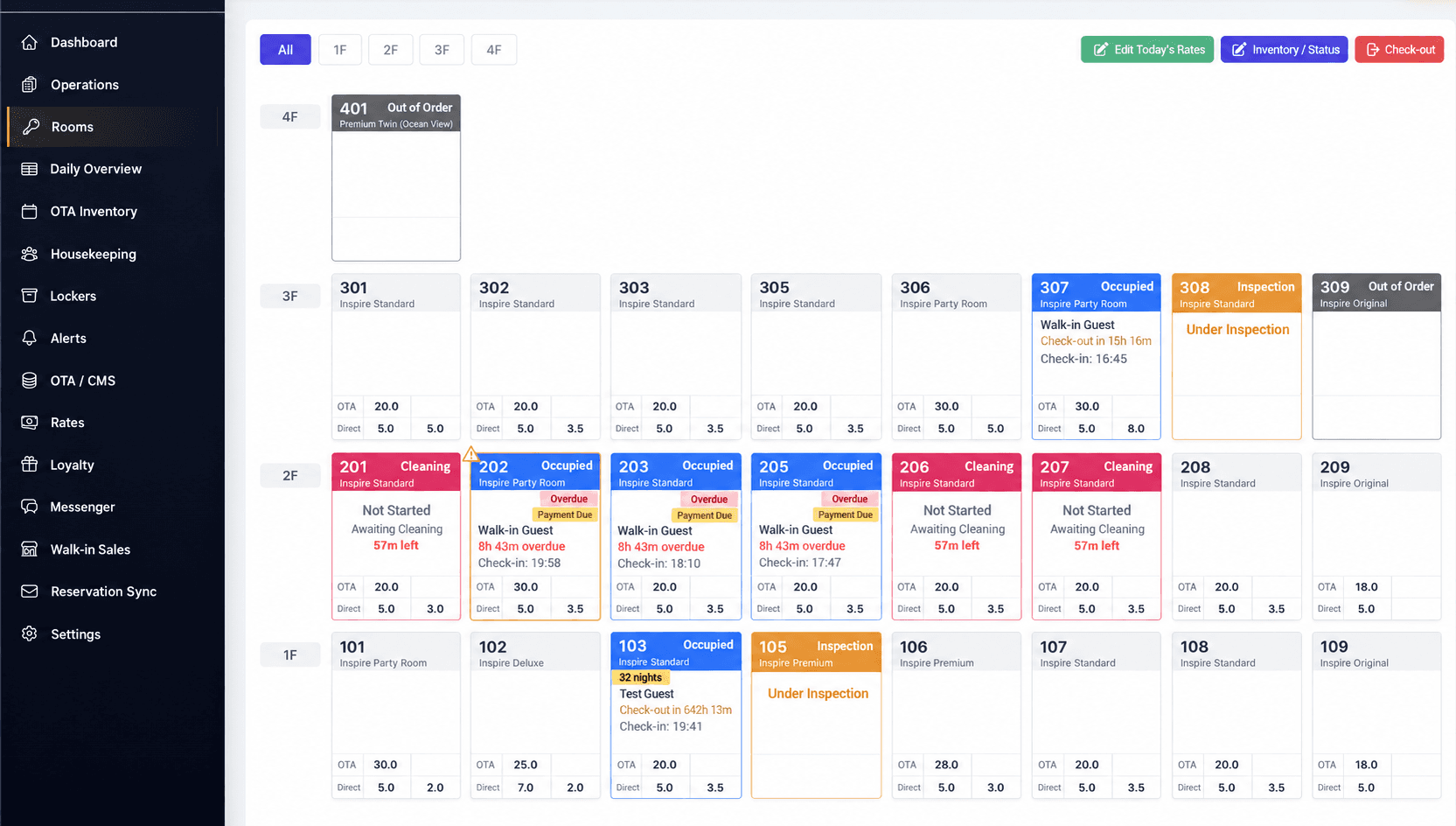
Task: Click the red Check-out button
Action: pyautogui.click(x=1399, y=50)
